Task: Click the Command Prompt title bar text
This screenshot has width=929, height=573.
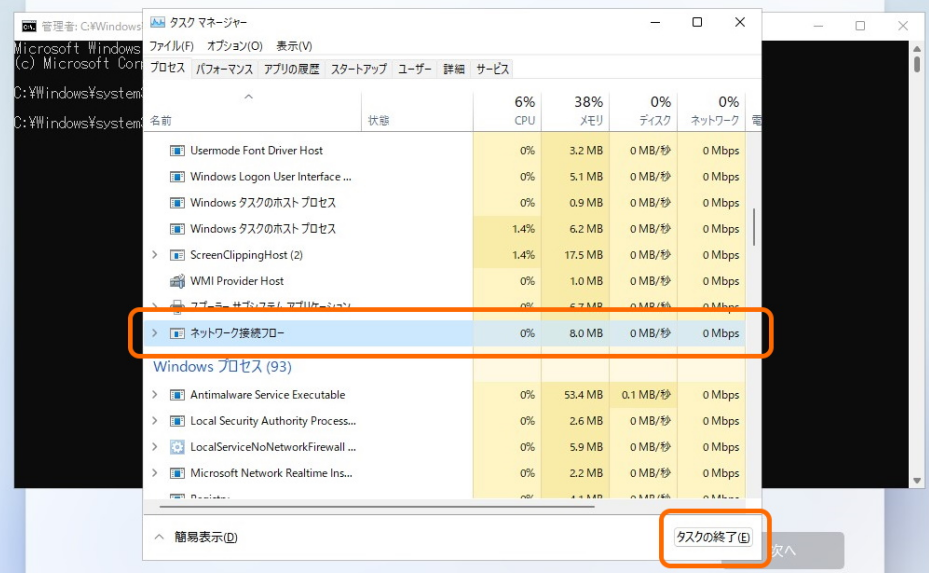Action: [91, 26]
